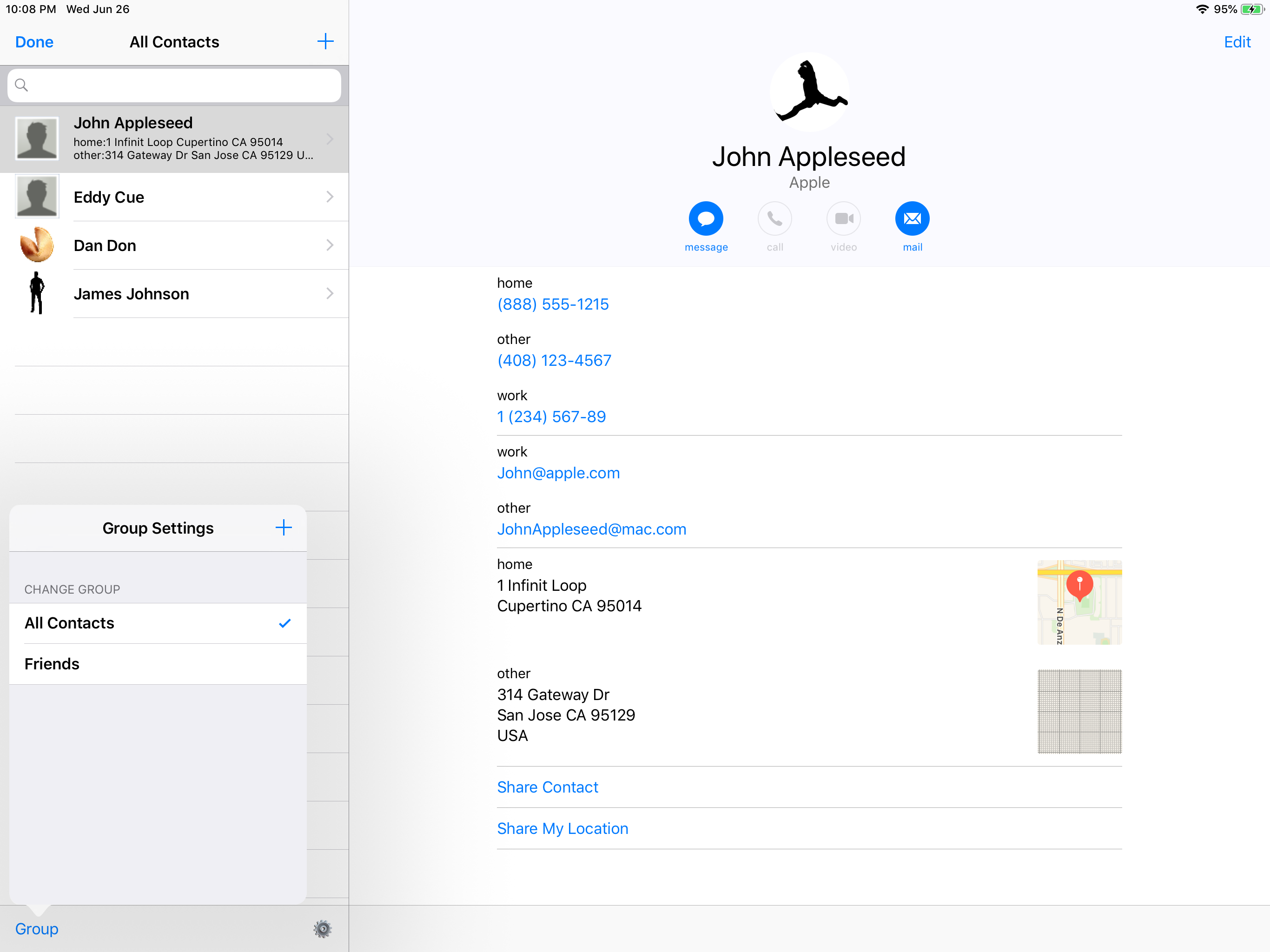Image resolution: width=1270 pixels, height=952 pixels.
Task: Select the Friends group
Action: pos(158,664)
